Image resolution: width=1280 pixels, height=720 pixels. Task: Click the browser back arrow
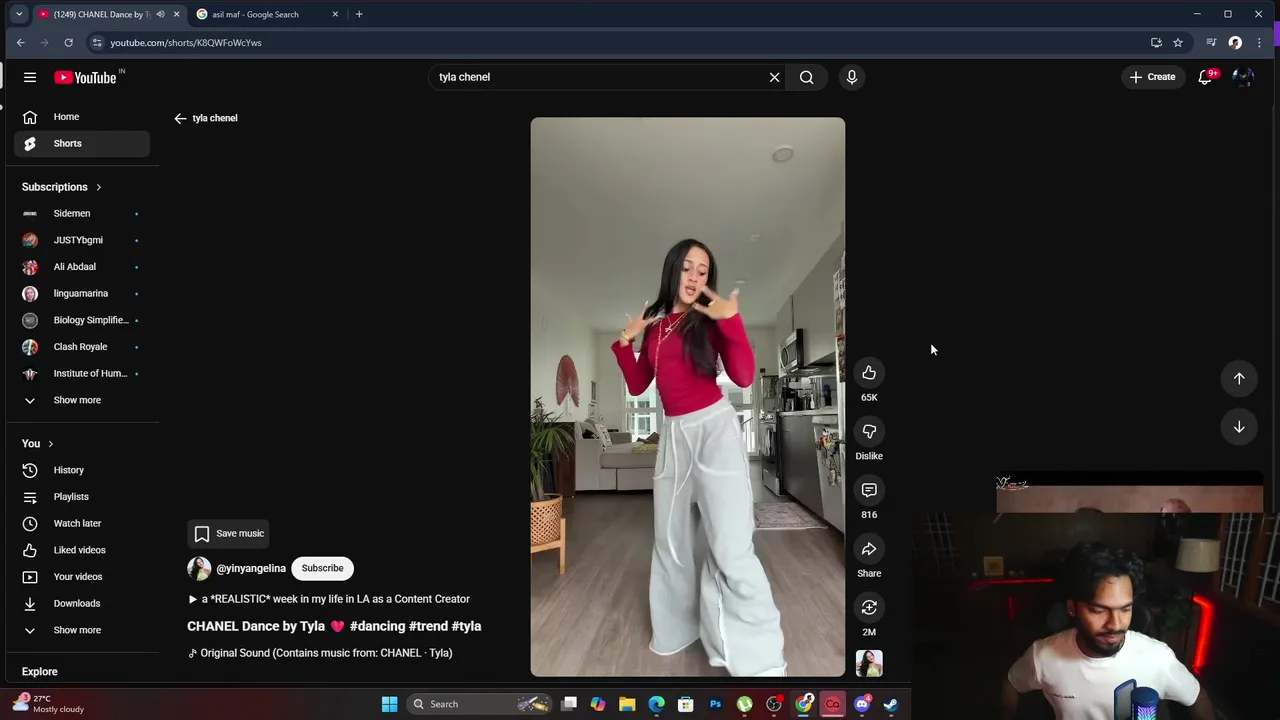click(x=20, y=43)
